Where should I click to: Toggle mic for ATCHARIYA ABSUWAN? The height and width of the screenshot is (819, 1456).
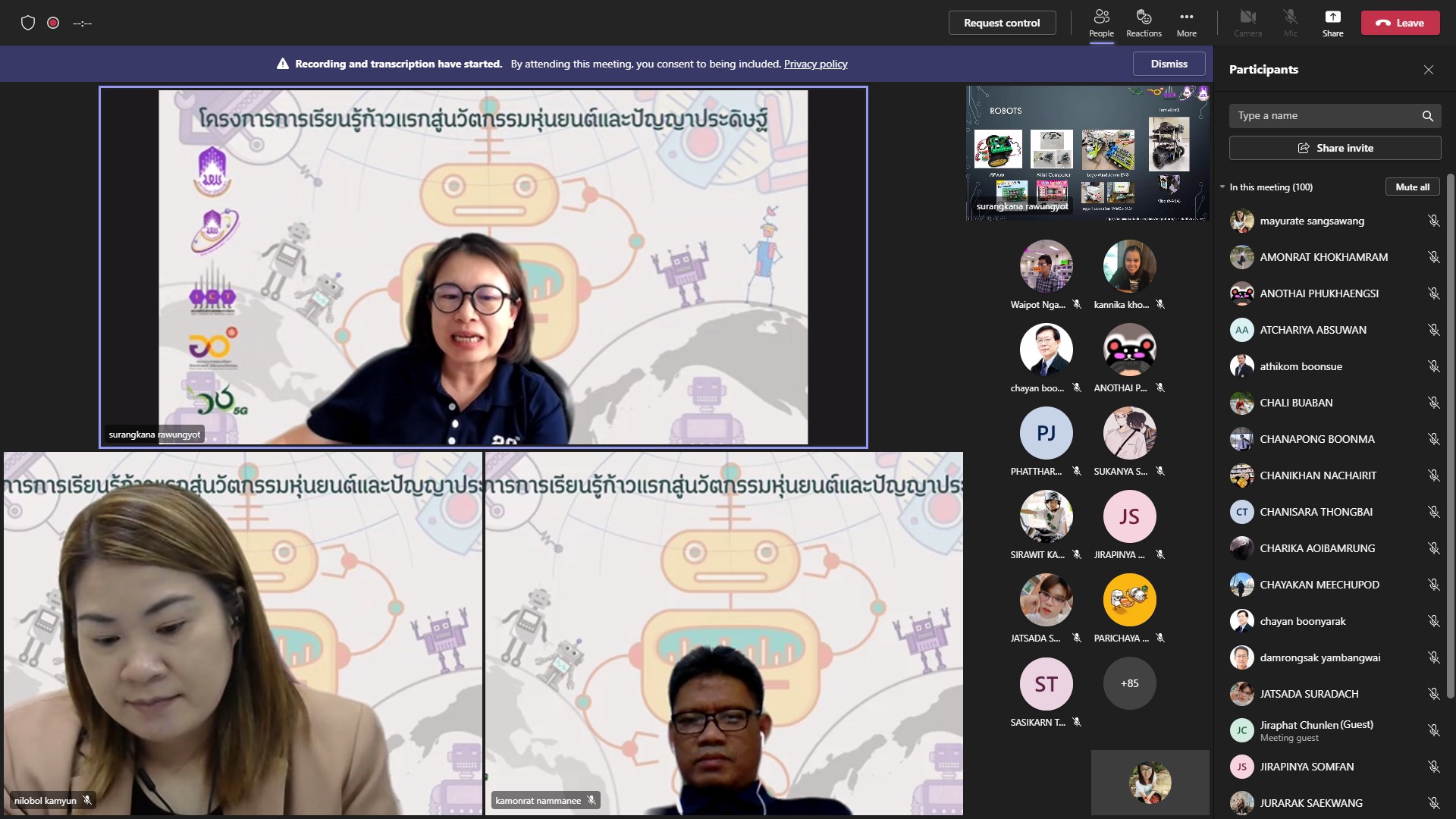1433,330
